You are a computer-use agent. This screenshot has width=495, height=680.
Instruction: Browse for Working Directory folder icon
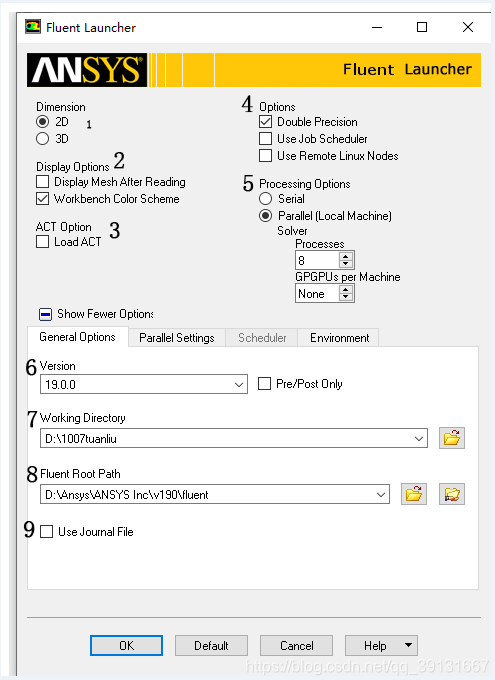[x=452, y=438]
